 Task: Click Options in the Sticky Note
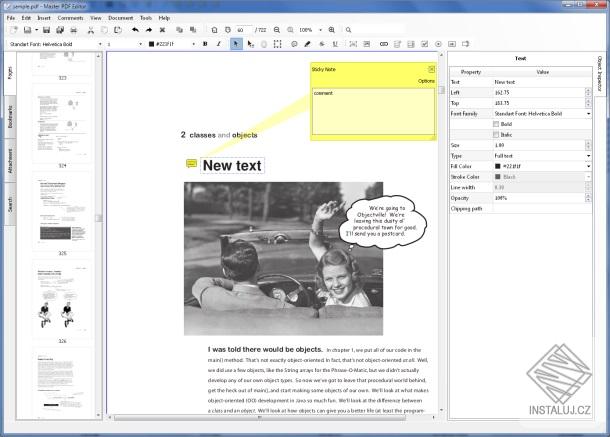[x=426, y=81]
